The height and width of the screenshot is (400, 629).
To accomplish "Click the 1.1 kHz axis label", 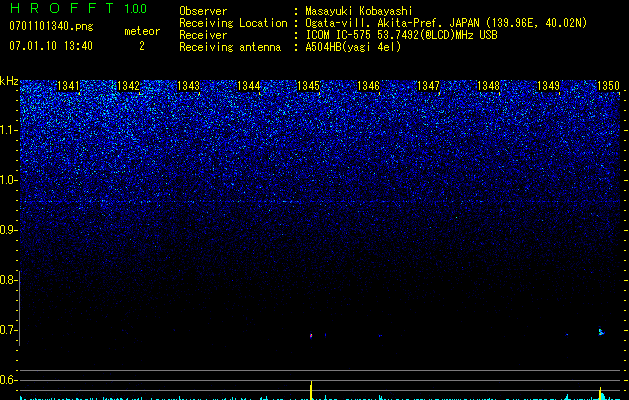I will [8, 130].
